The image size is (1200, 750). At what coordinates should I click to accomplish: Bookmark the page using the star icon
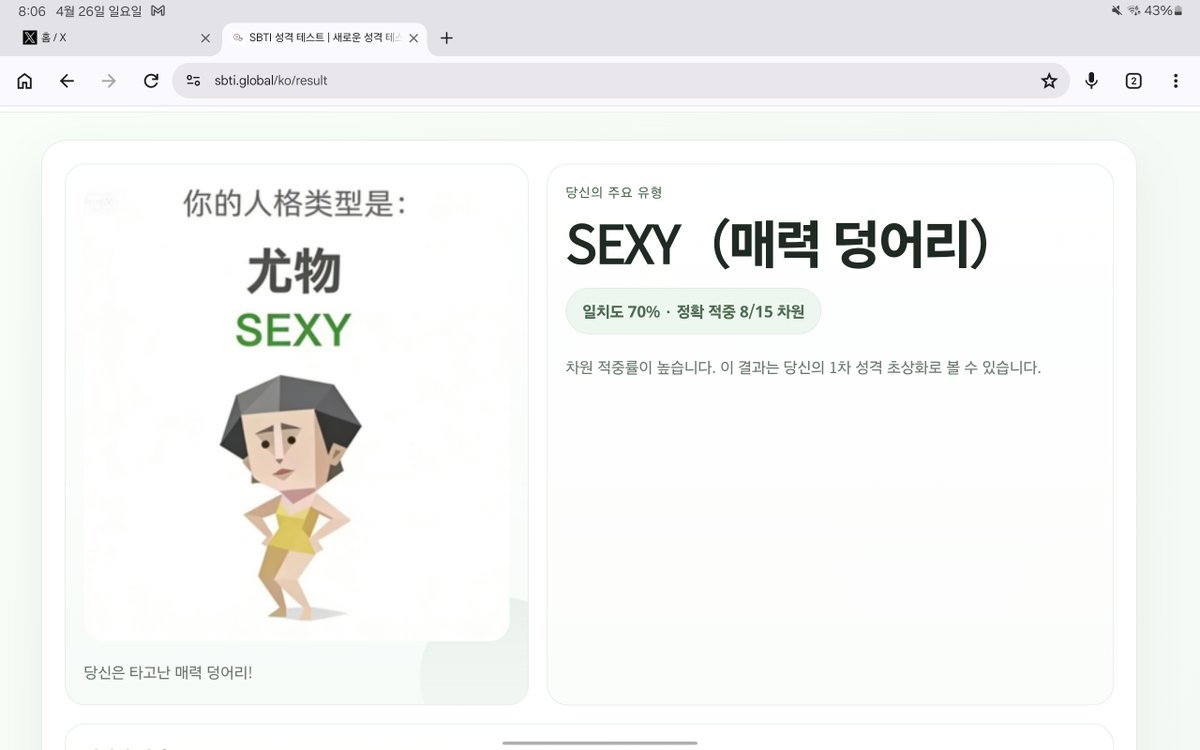point(1049,81)
